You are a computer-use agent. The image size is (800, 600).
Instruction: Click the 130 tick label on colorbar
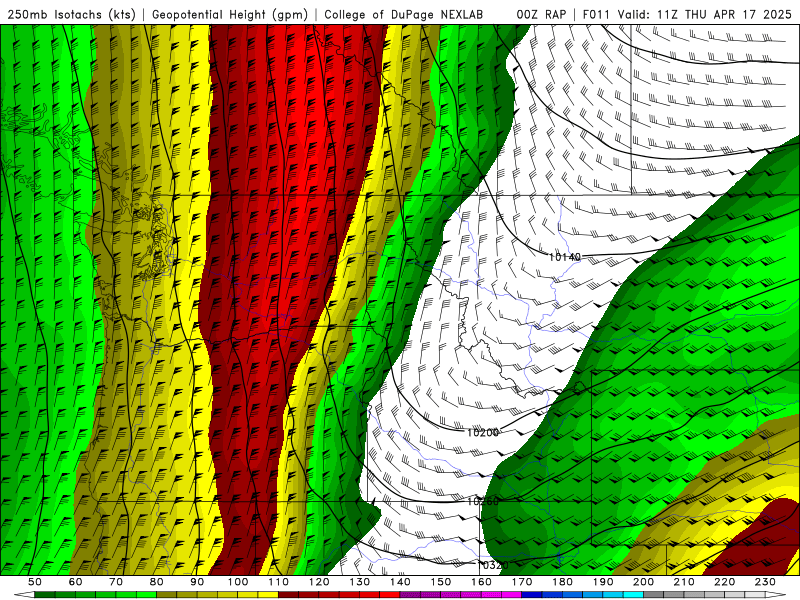(360, 582)
